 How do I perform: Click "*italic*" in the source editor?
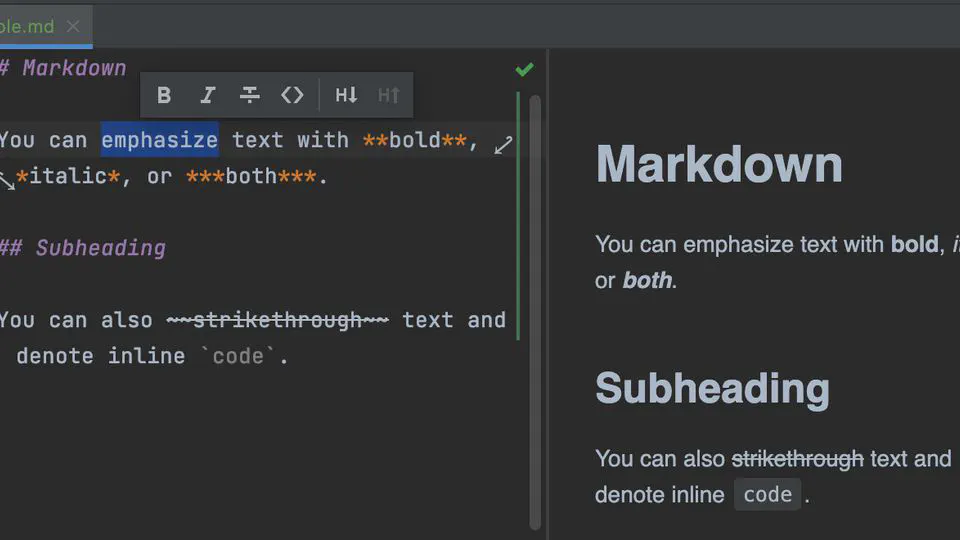(x=68, y=176)
